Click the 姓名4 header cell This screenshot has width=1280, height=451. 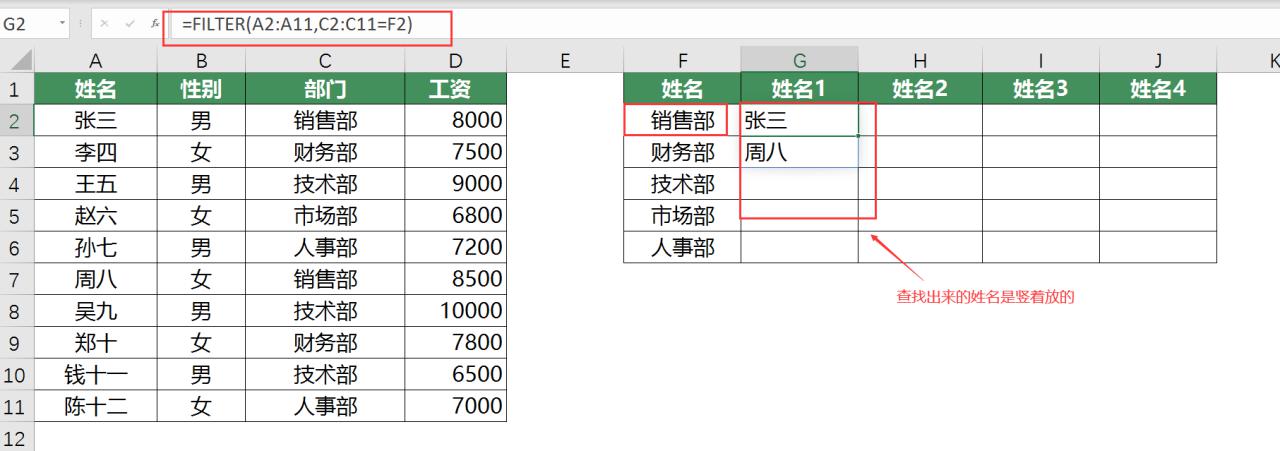coord(1157,89)
